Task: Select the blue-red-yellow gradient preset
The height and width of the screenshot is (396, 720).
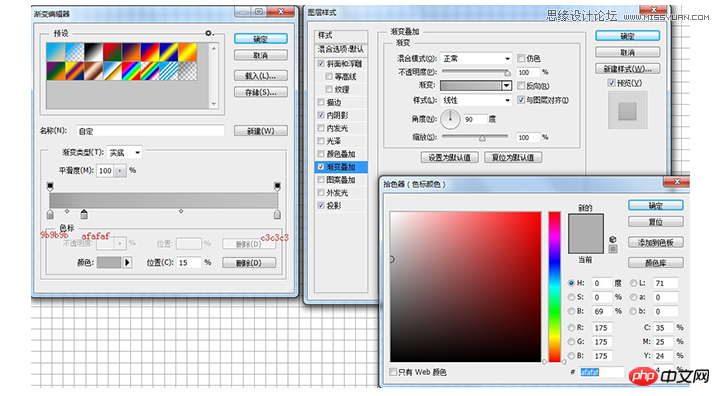Action: point(150,52)
